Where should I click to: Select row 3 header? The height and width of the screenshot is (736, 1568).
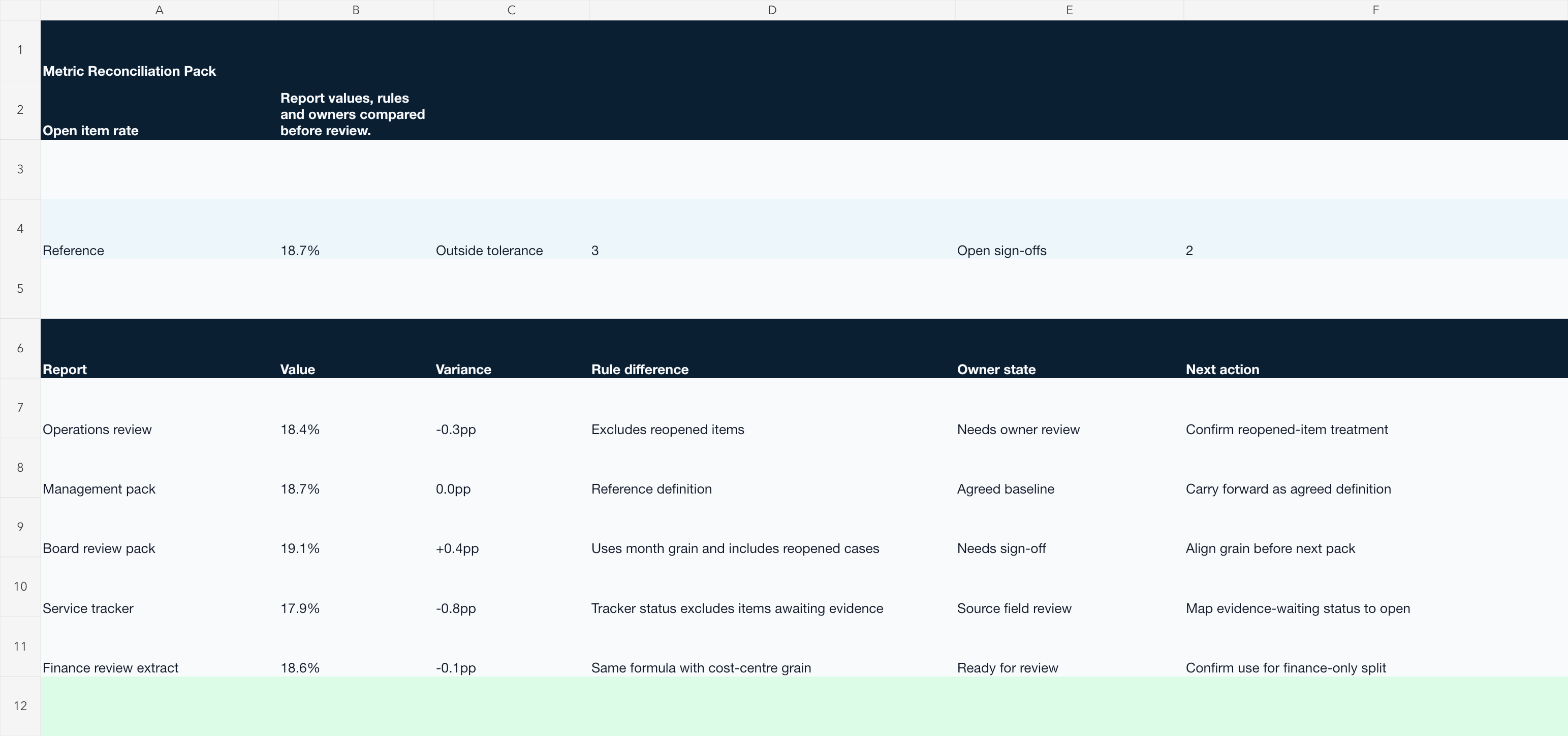[x=20, y=169]
